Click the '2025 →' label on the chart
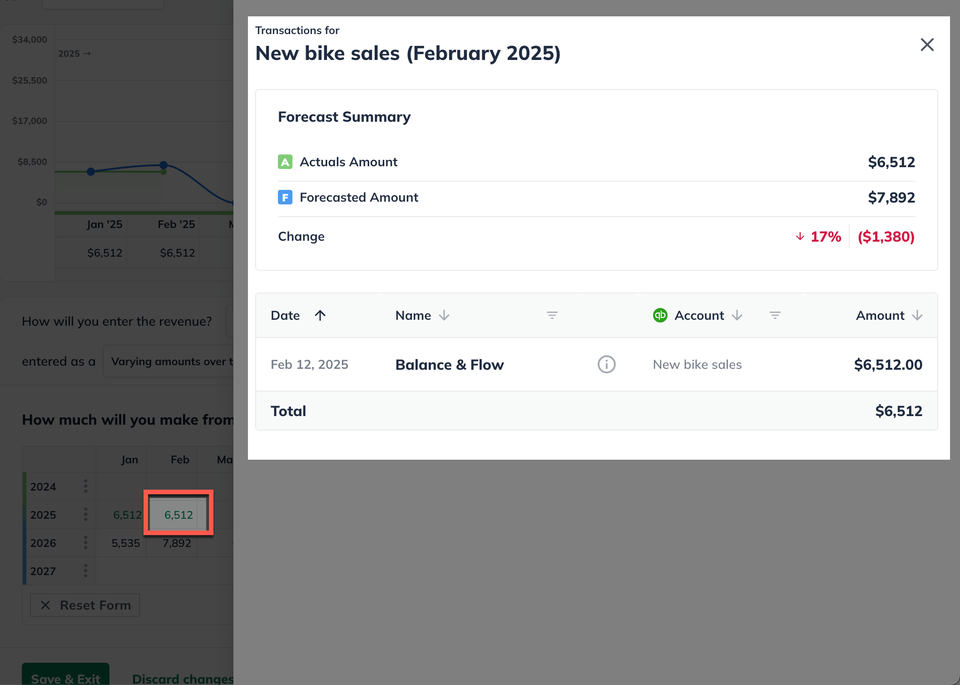 click(75, 54)
